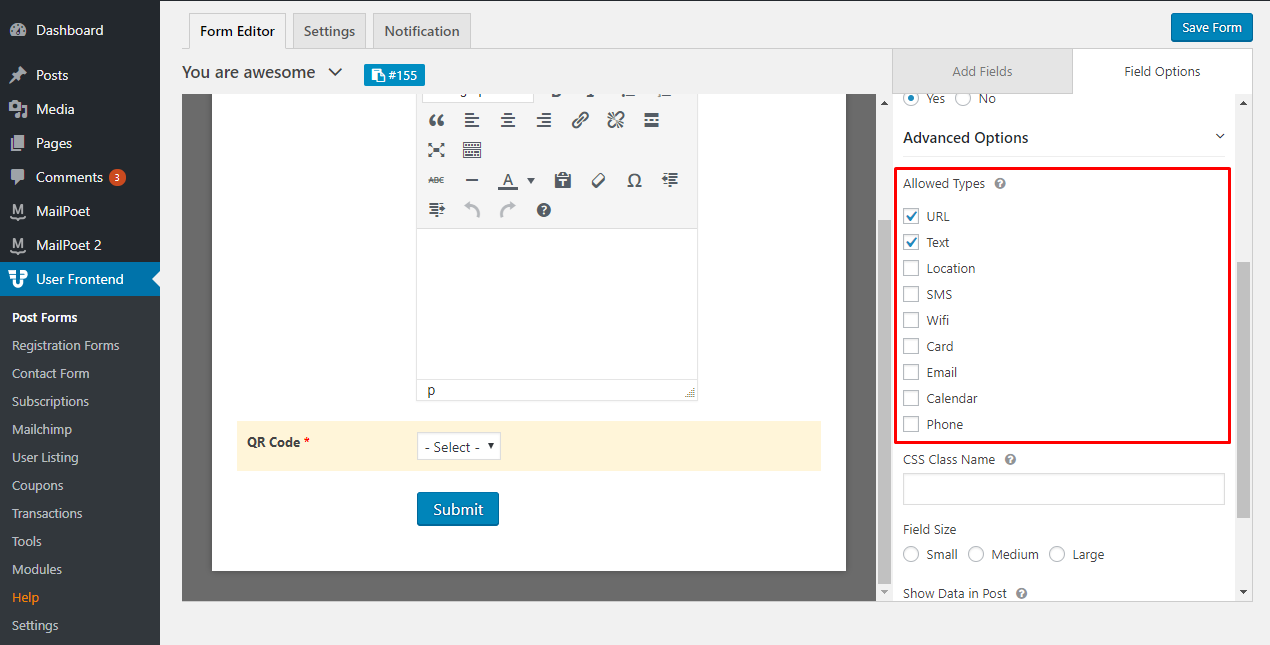Click the #155 form ID button
This screenshot has height=645, width=1270.
coord(395,74)
